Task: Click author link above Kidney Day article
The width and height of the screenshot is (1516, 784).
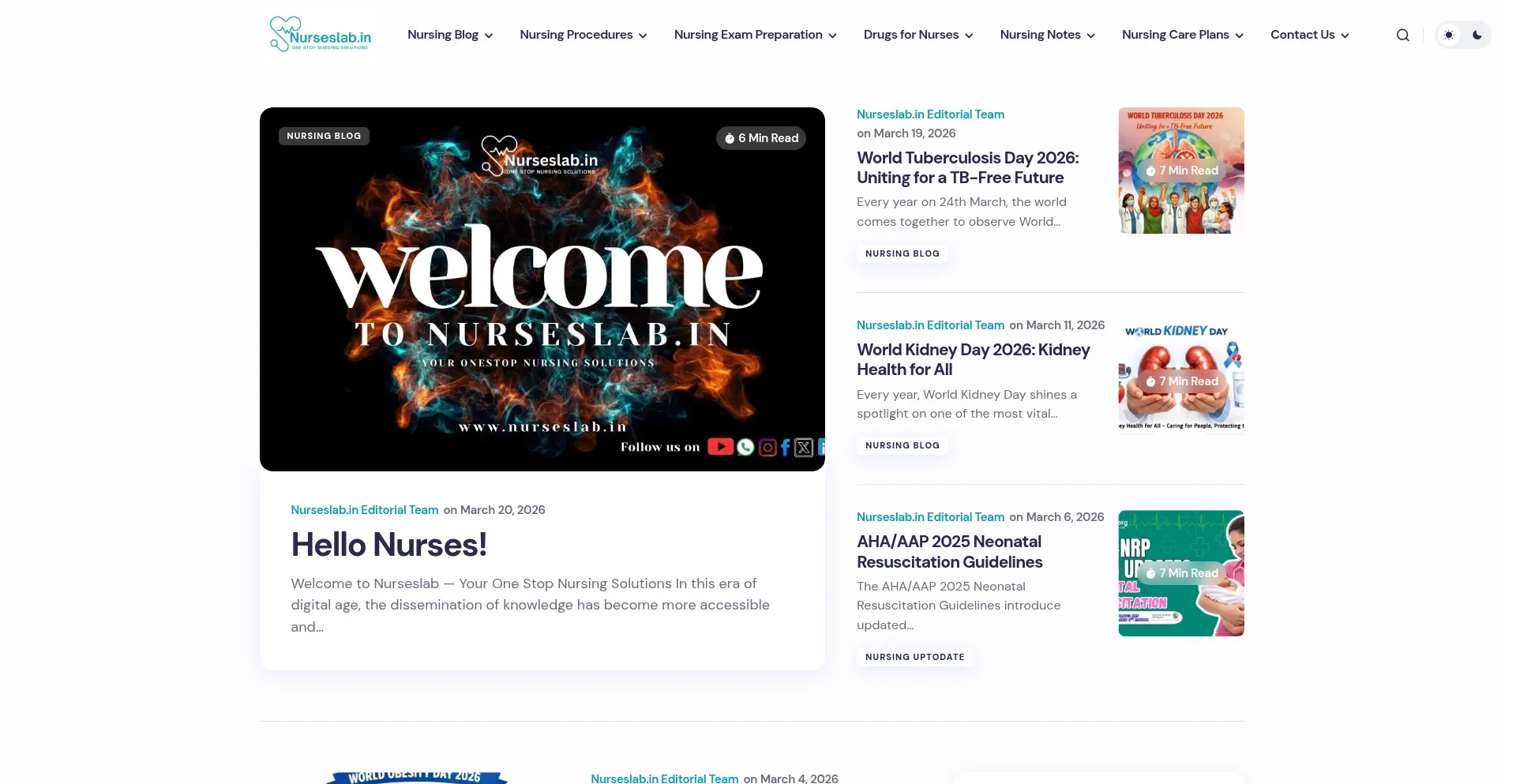Action: [931, 325]
